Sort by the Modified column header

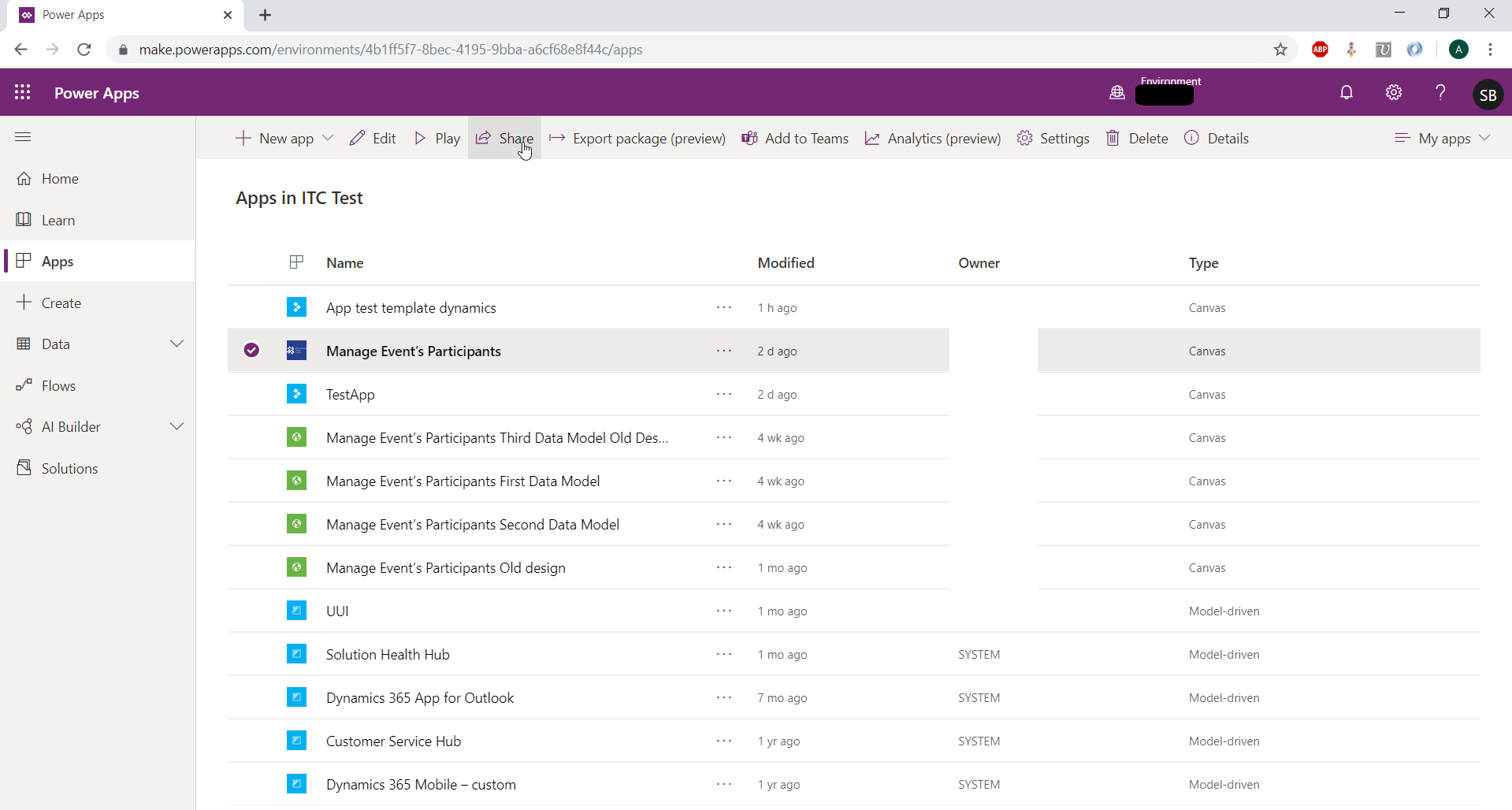[x=786, y=262]
